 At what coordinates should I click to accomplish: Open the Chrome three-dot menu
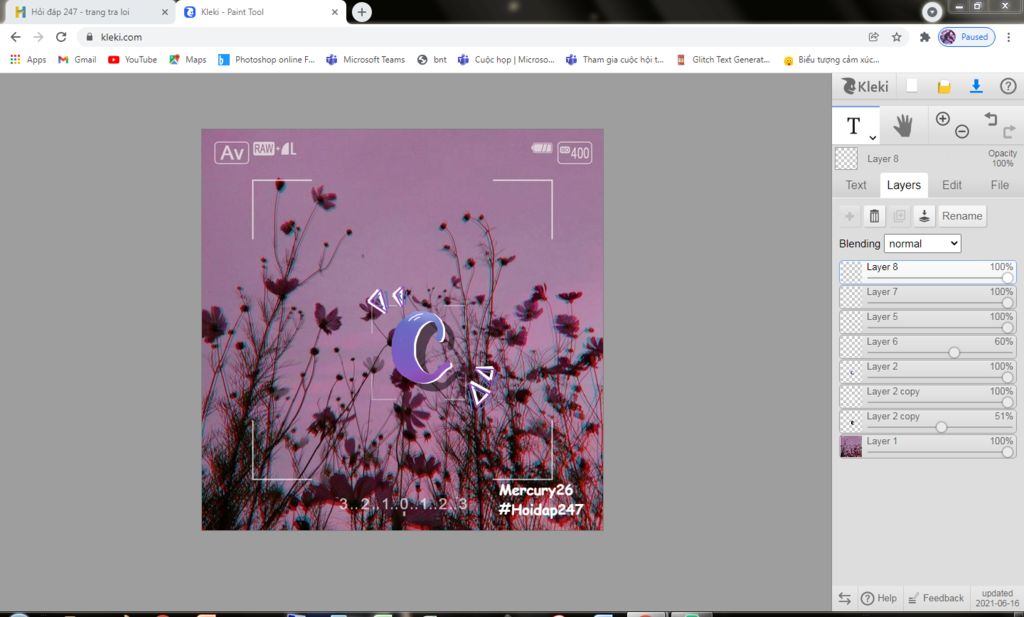[1009, 37]
